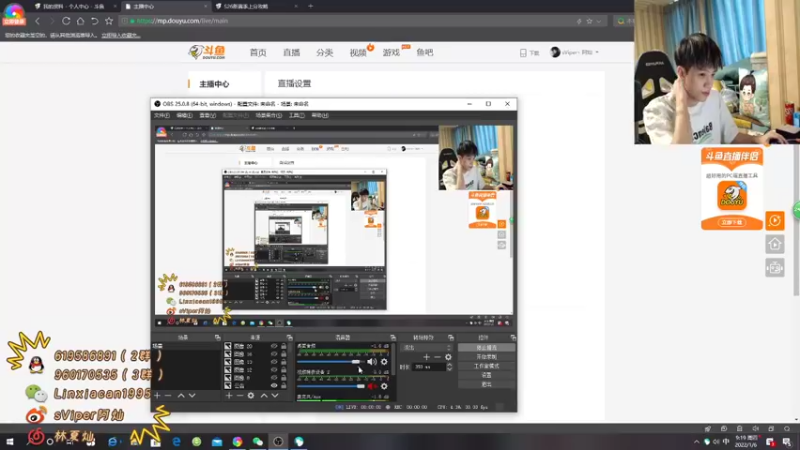Adjust the transition duration stepper
The height and width of the screenshot is (450, 800).
(x=449, y=367)
